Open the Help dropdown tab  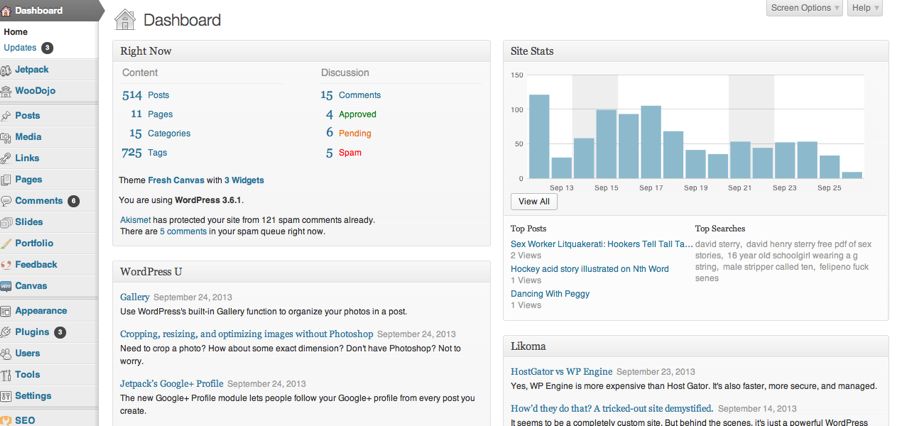[864, 8]
